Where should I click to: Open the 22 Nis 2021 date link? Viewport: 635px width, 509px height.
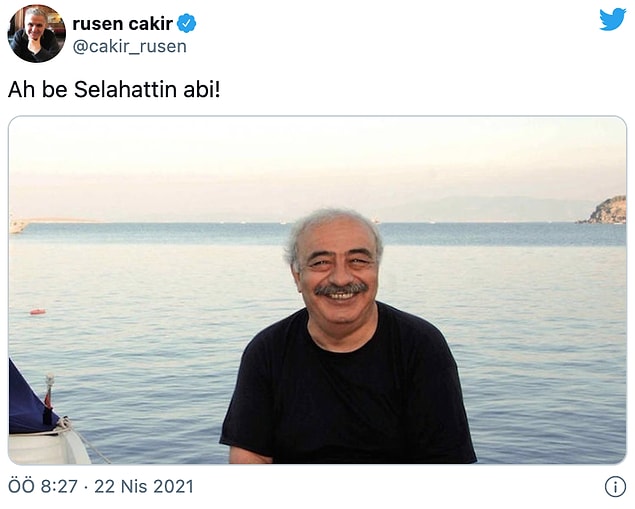[x=144, y=486]
